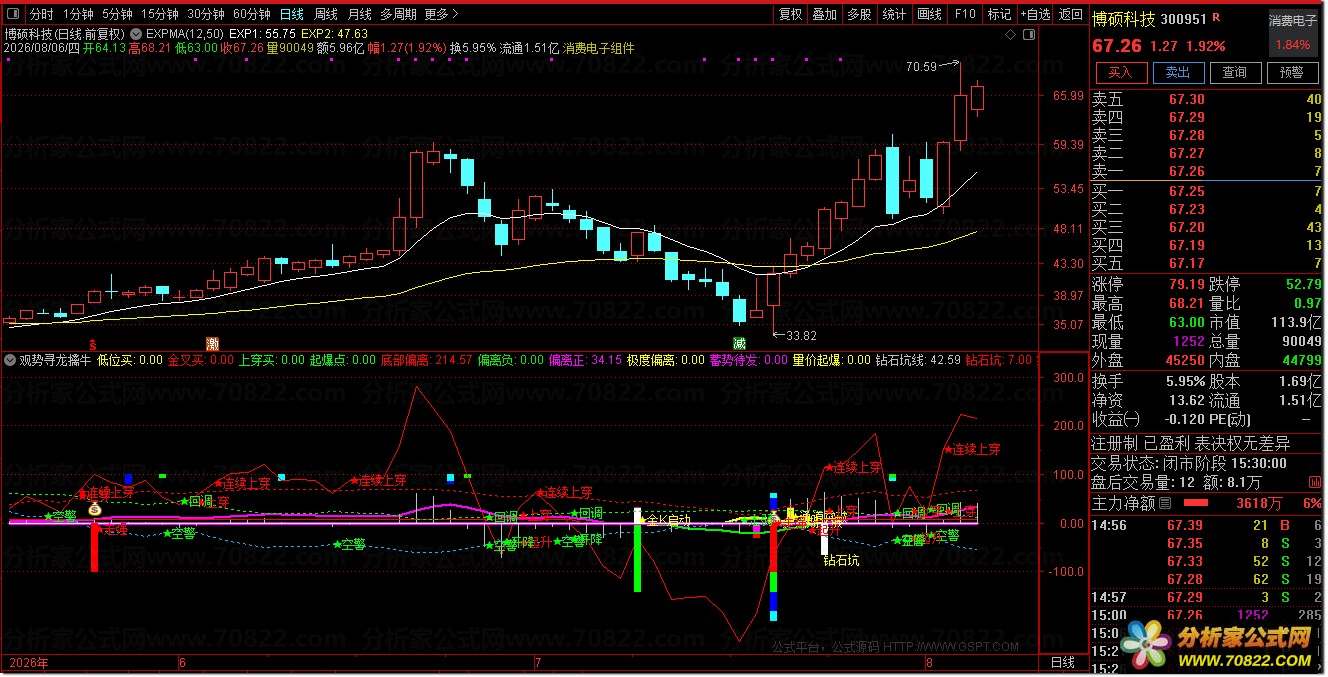Open the 消费电子 sector box
This screenshot has width=1328, height=677.
1293,32
